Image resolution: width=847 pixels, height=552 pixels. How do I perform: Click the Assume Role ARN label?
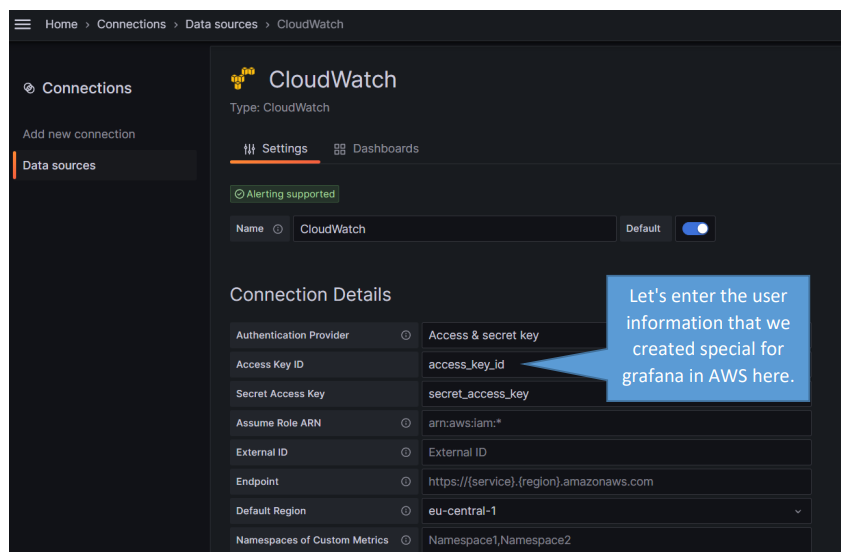point(278,423)
